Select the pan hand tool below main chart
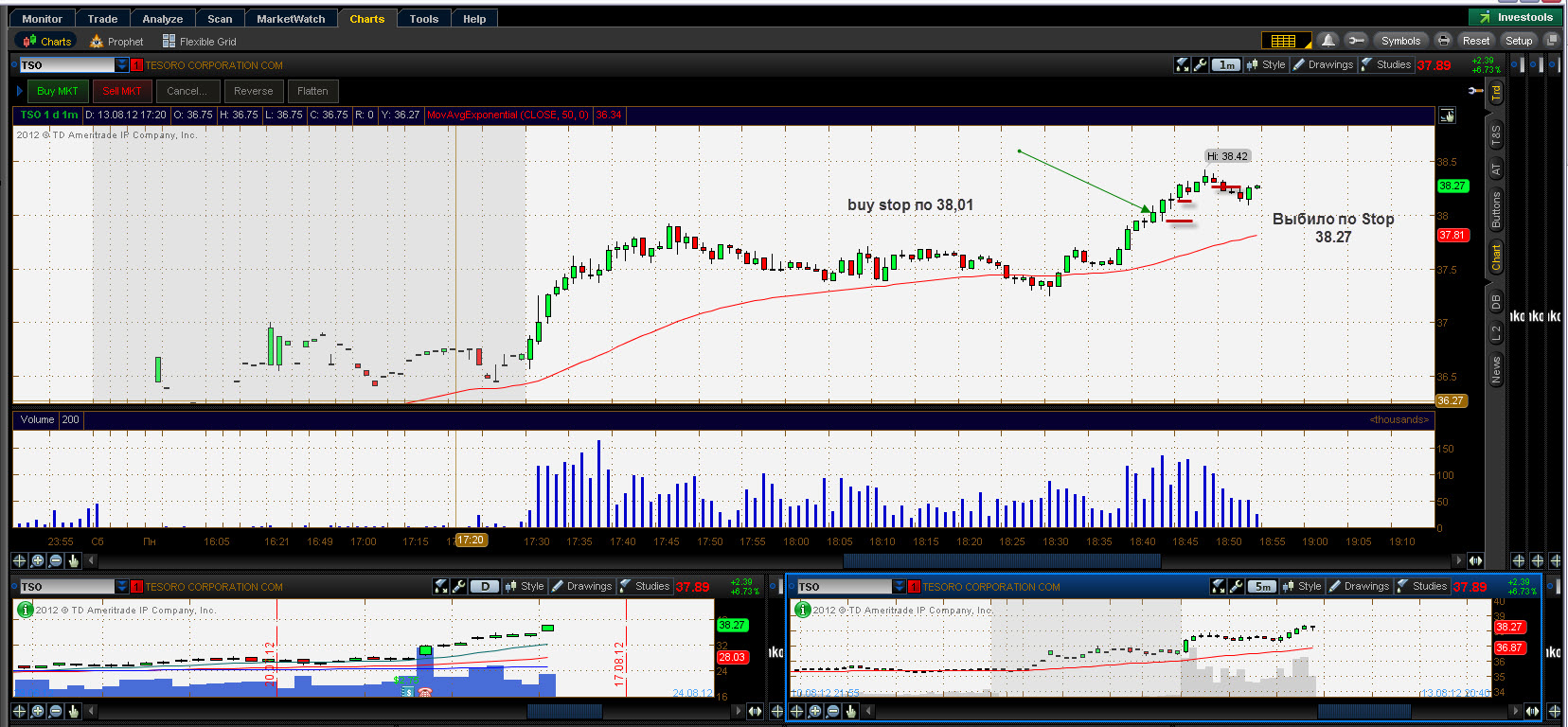Image resolution: width=1568 pixels, height=727 pixels. point(74,561)
